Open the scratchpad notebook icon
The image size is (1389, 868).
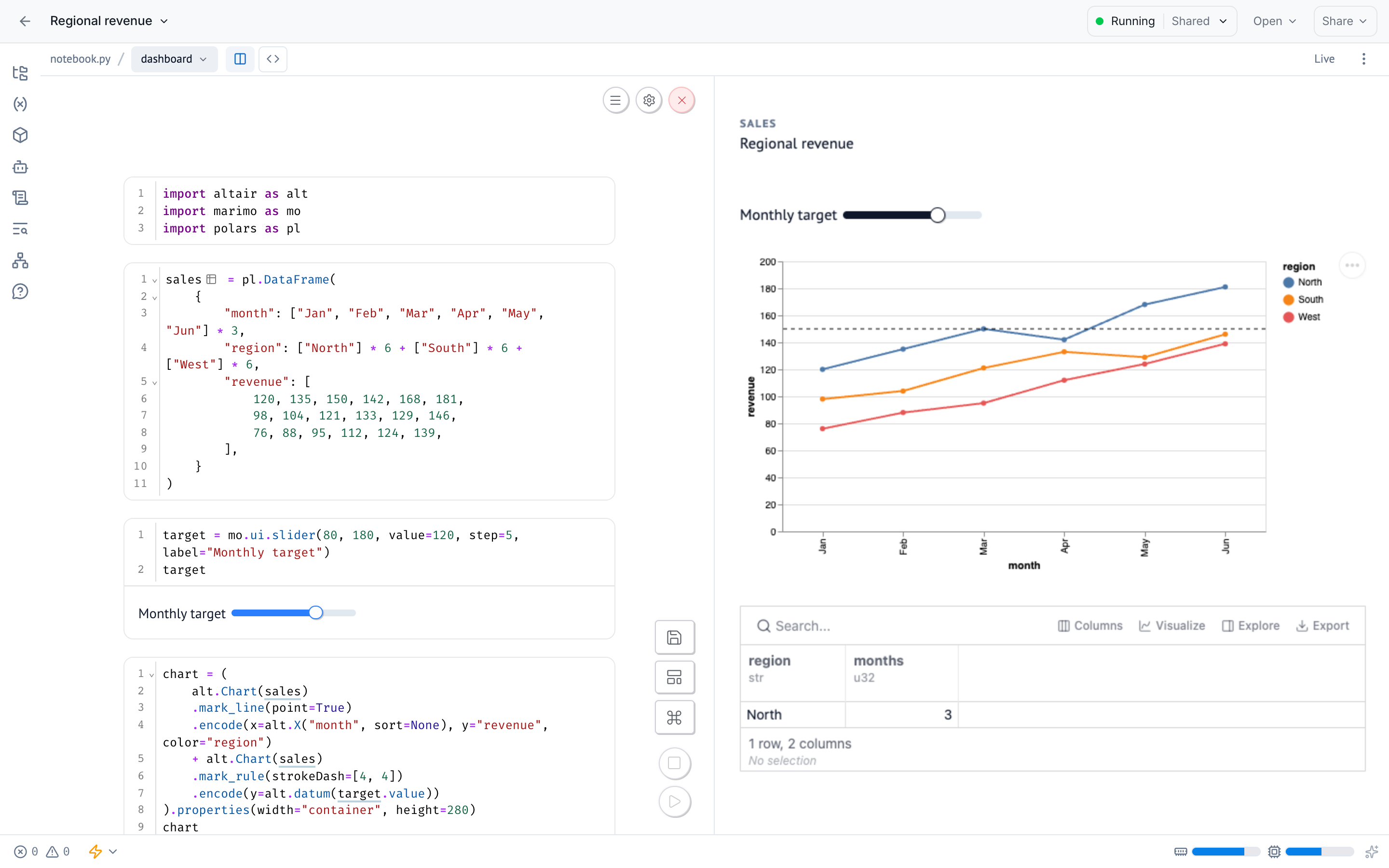[x=20, y=198]
